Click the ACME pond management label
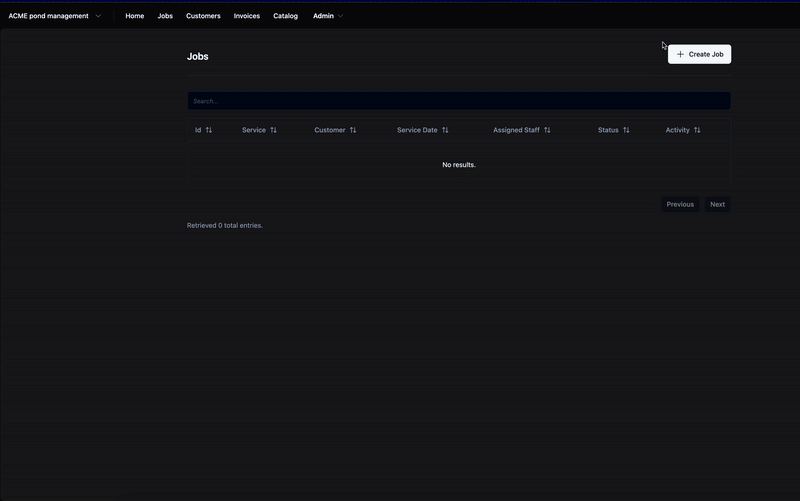This screenshot has width=800, height=501. click(48, 16)
